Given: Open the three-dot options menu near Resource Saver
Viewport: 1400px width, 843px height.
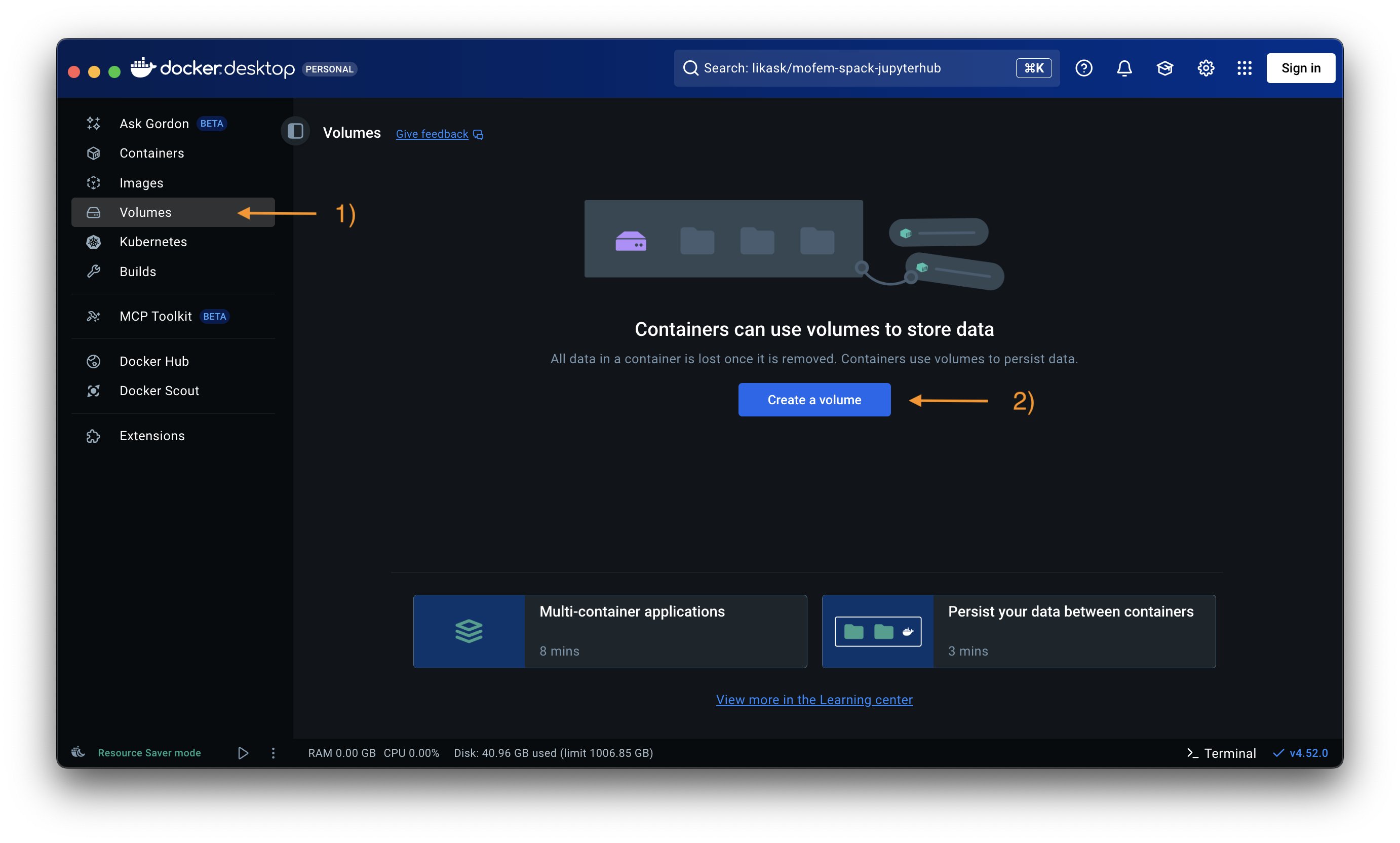Looking at the screenshot, I should (274, 753).
